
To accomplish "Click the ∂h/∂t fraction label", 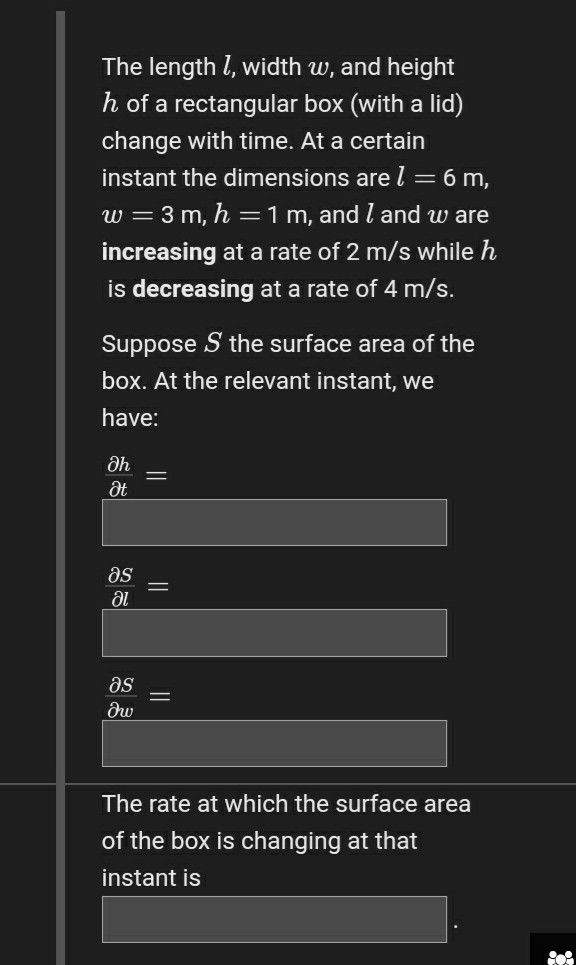I will (x=119, y=476).
